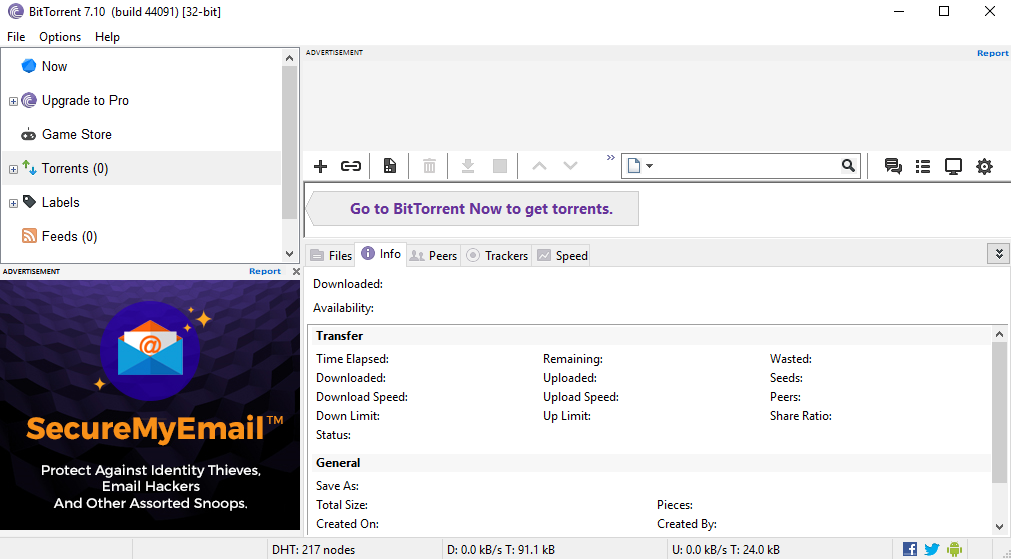
Task: Click the Torrents arrows icon
Action: [29, 168]
